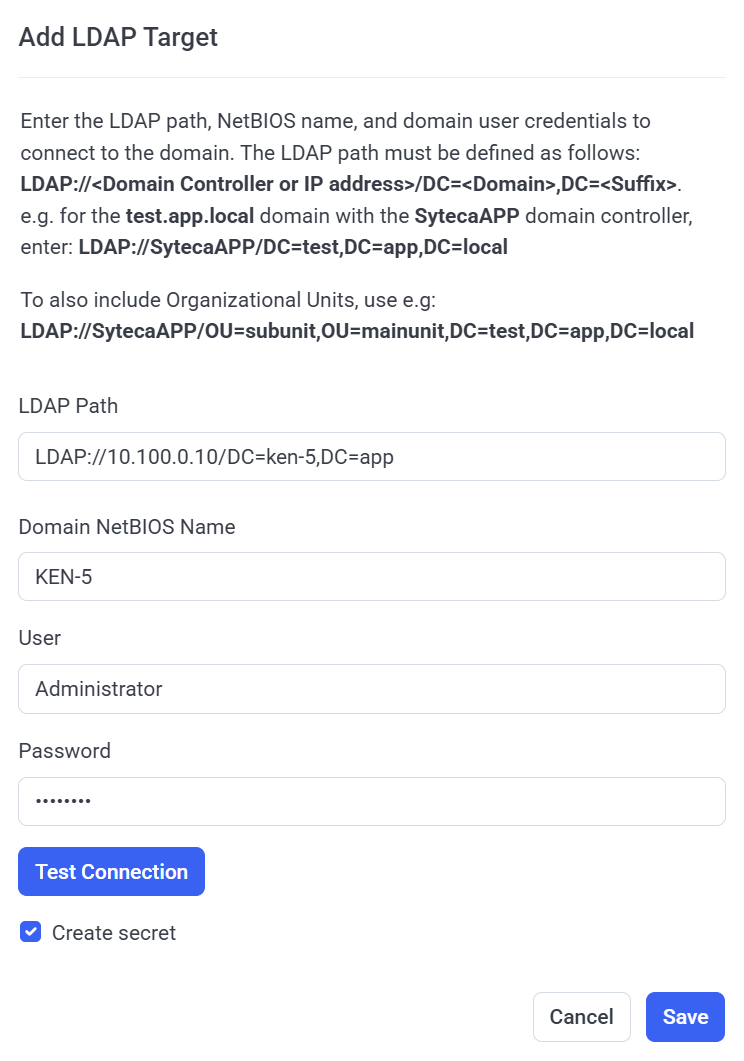
Task: Cancel the Add LDAP Target dialog
Action: (581, 1017)
